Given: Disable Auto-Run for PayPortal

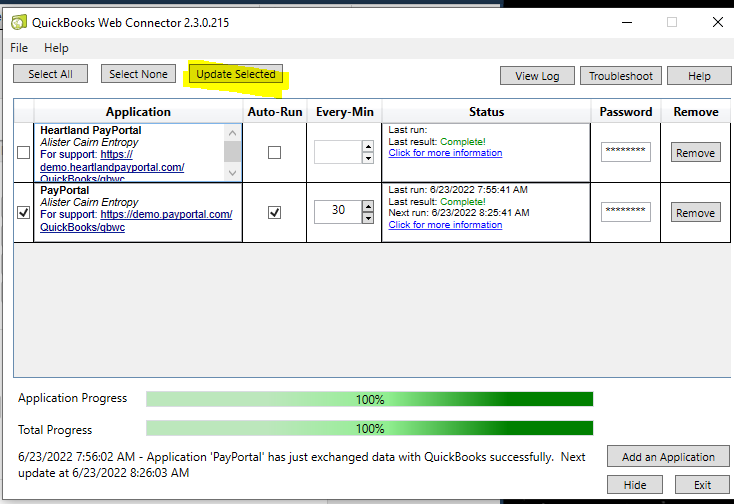Looking at the screenshot, I should pos(274,212).
